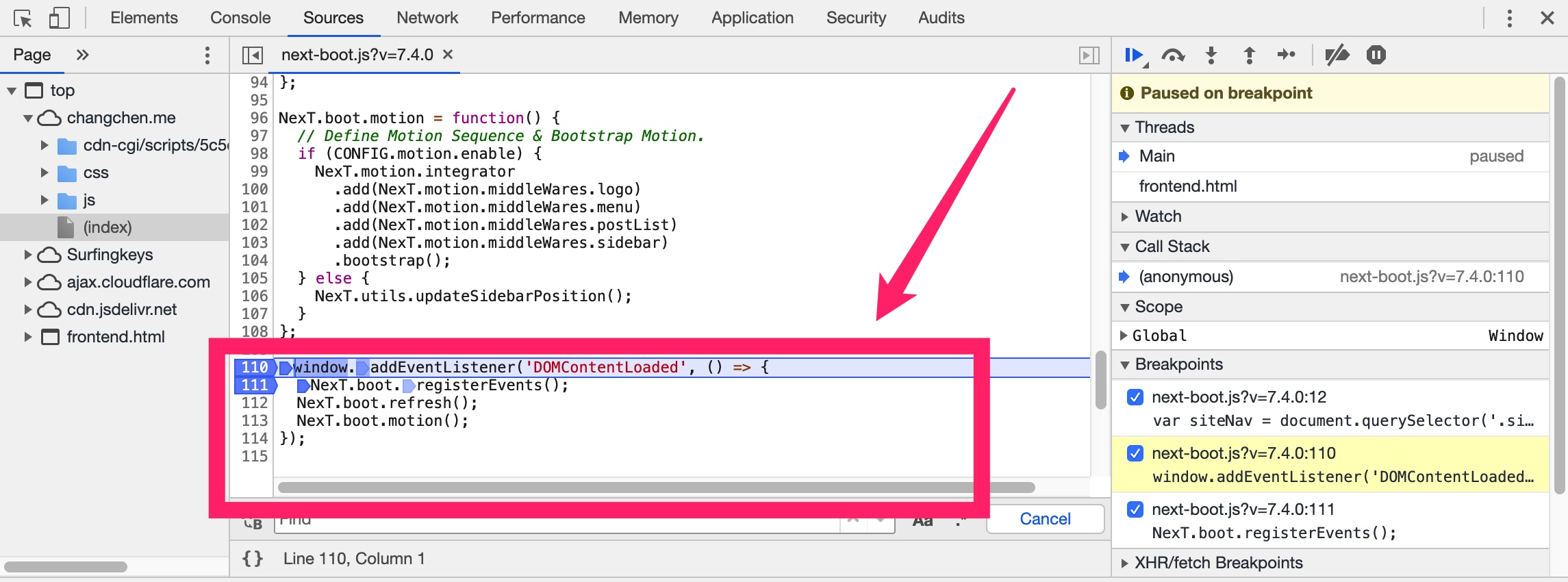This screenshot has width=1568, height=582.
Task: Click the Cancel button in search bar
Action: click(x=1045, y=519)
